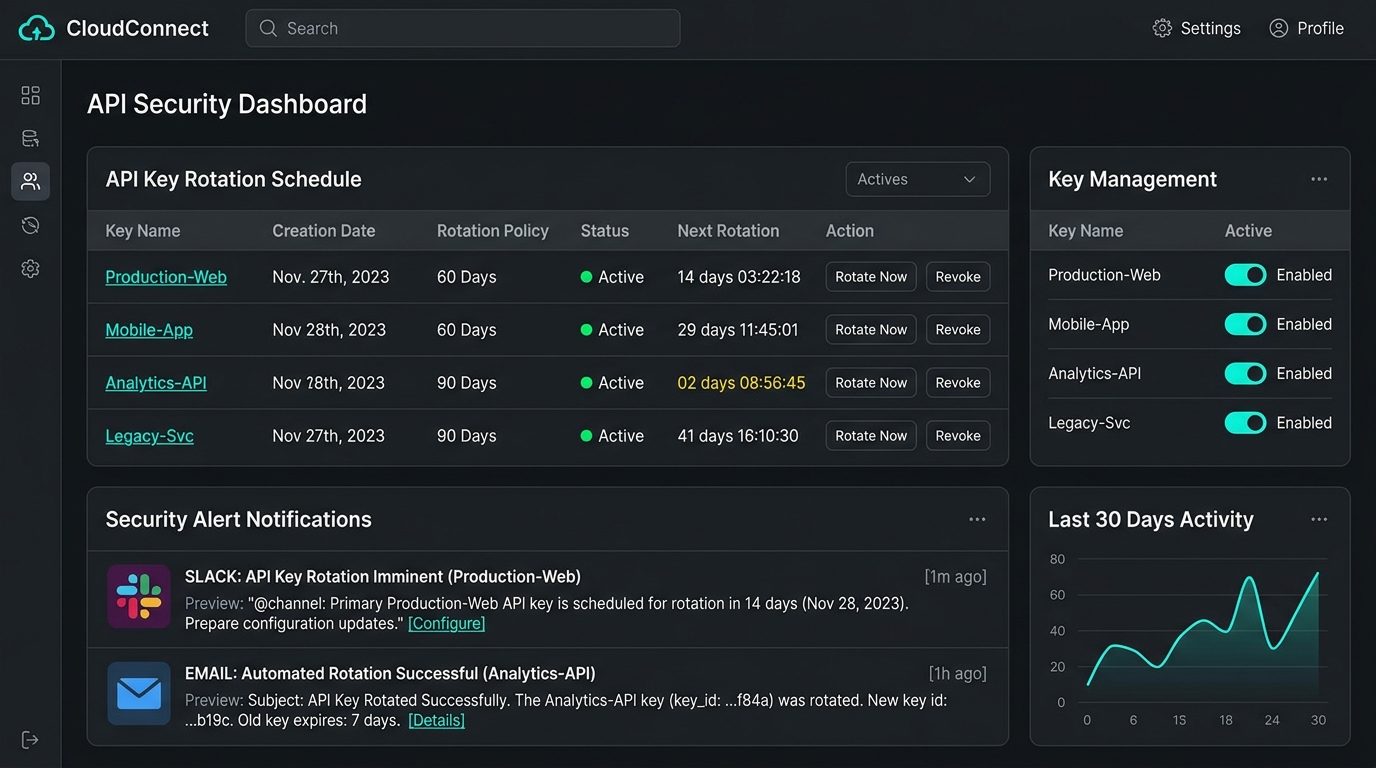Screen dimensions: 1376x768
Task: Open the Production-Web key link
Action: [x=166, y=277]
